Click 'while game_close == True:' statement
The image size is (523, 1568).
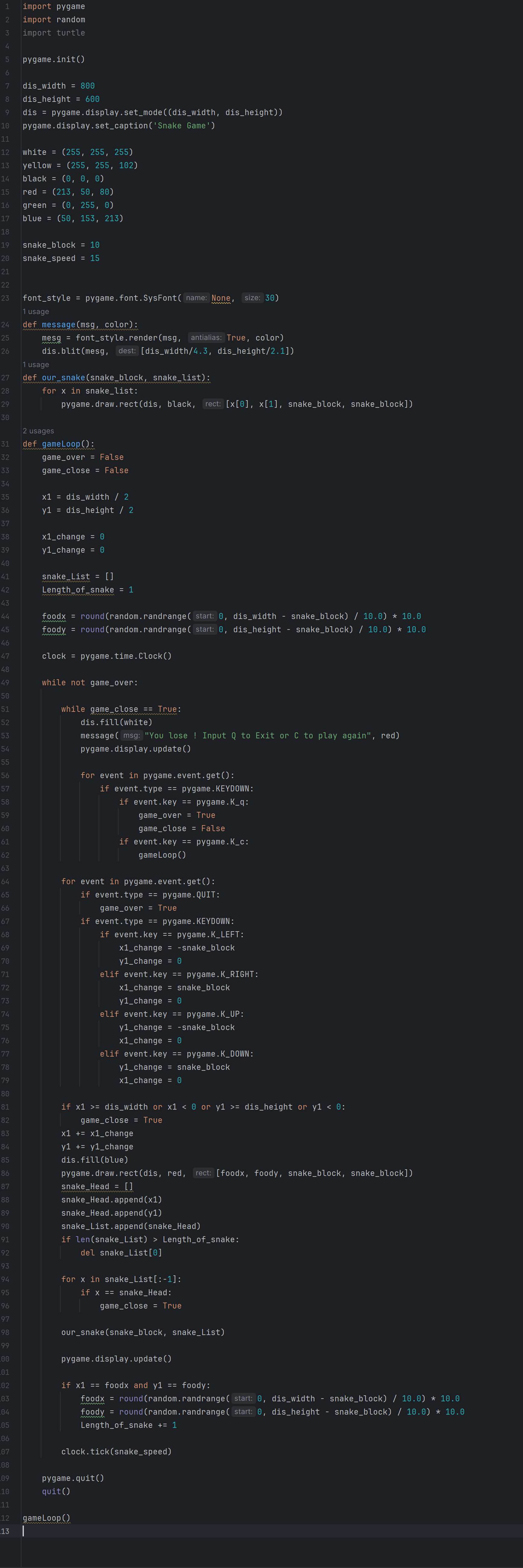121,709
